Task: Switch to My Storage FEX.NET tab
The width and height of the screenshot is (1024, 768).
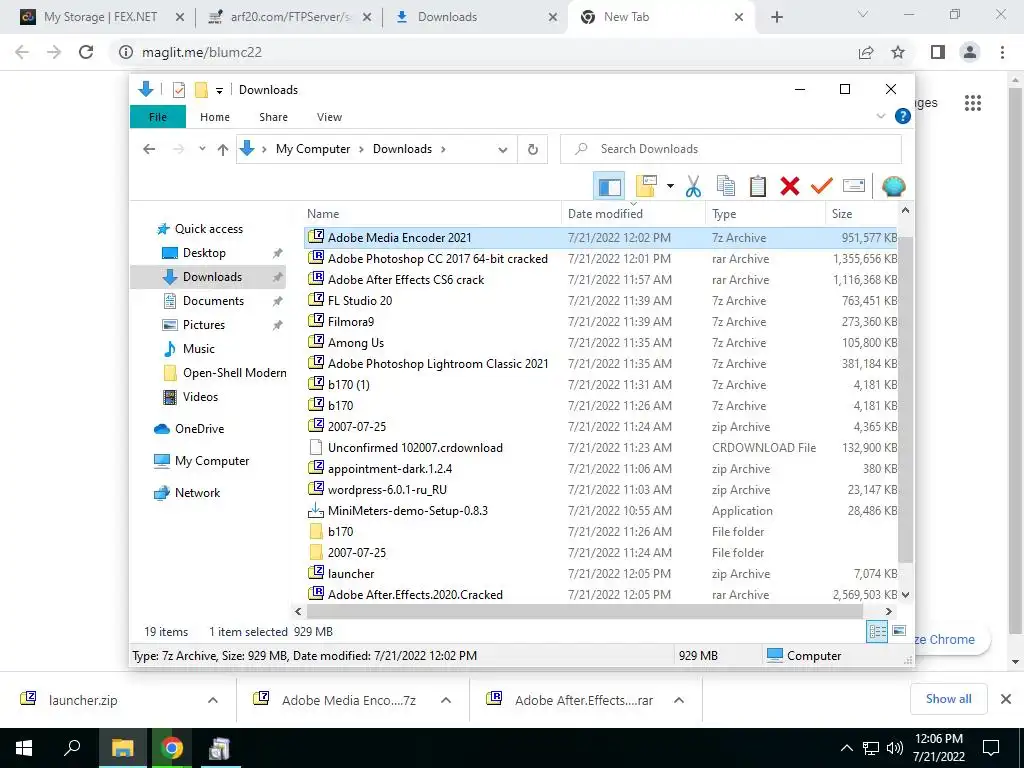Action: click(100, 17)
